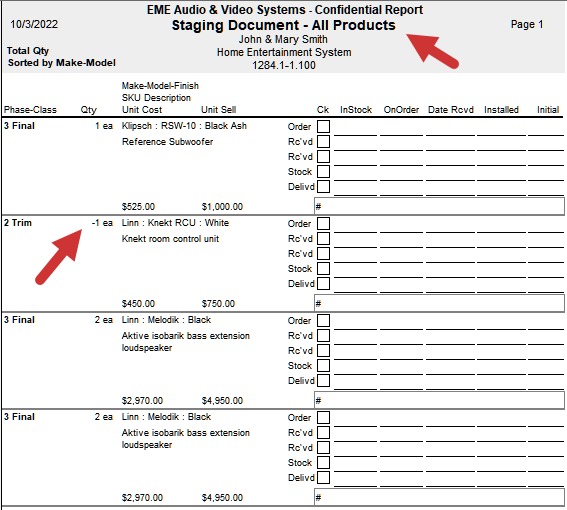Select the '1 ea' quantity value
The width and height of the screenshot is (567, 510).
(x=104, y=126)
